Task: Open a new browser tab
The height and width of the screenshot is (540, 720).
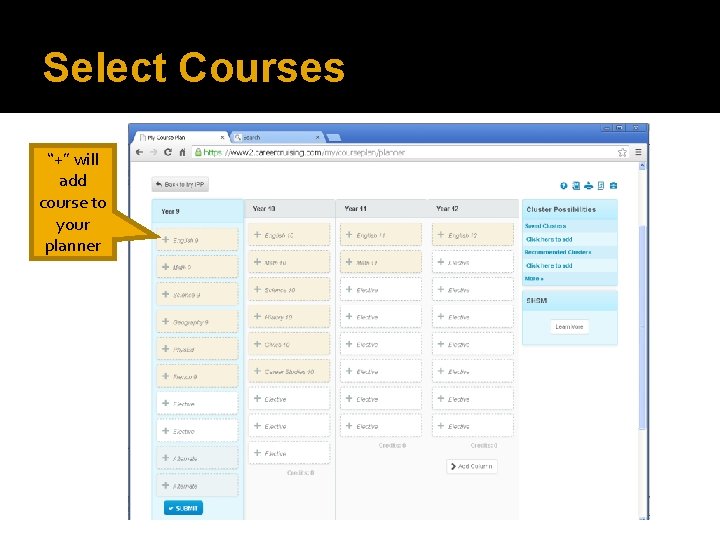Action: click(333, 137)
